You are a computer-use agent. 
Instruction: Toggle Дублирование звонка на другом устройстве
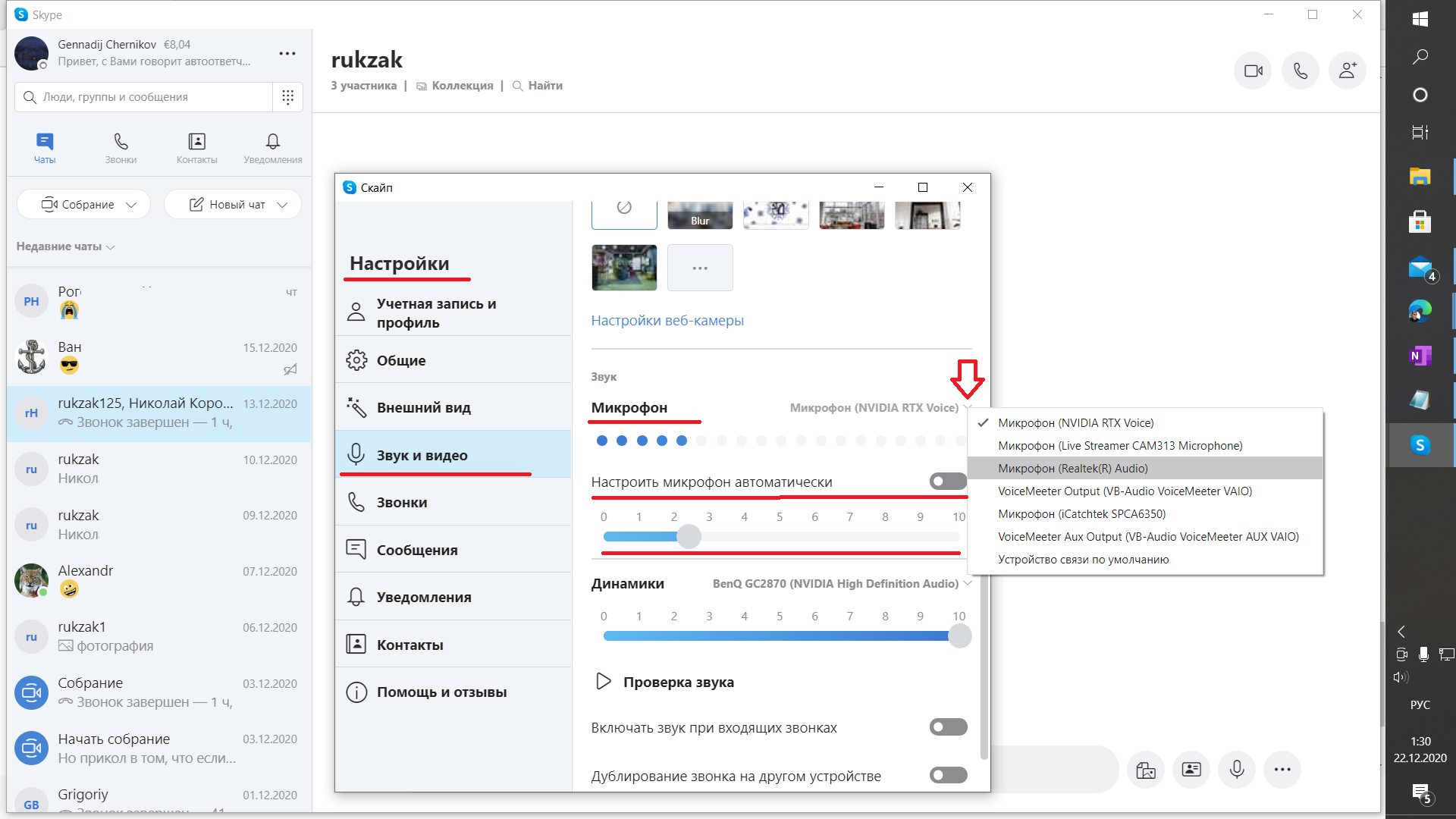pos(948,775)
